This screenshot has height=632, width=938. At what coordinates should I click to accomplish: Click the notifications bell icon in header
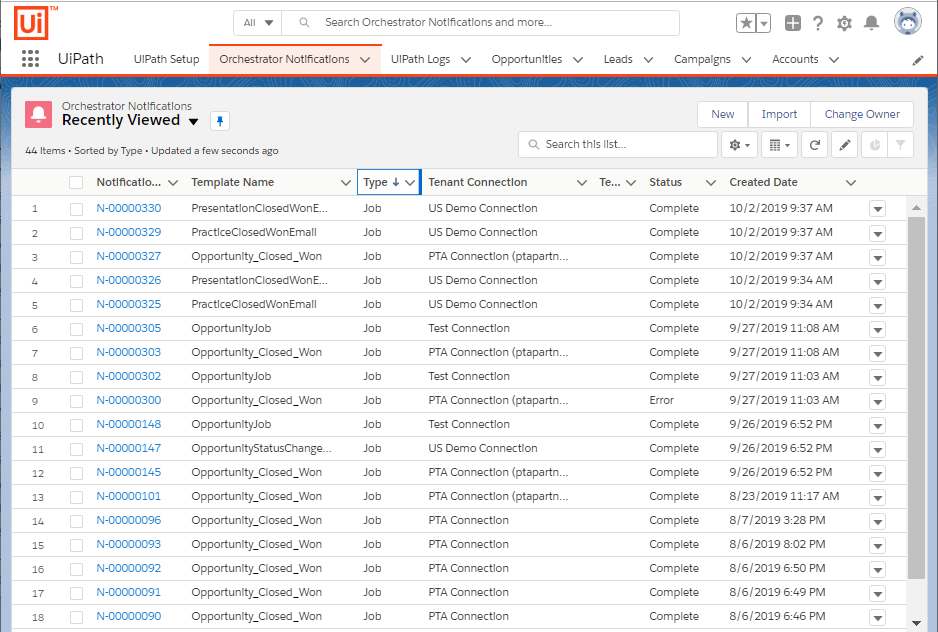coord(872,23)
